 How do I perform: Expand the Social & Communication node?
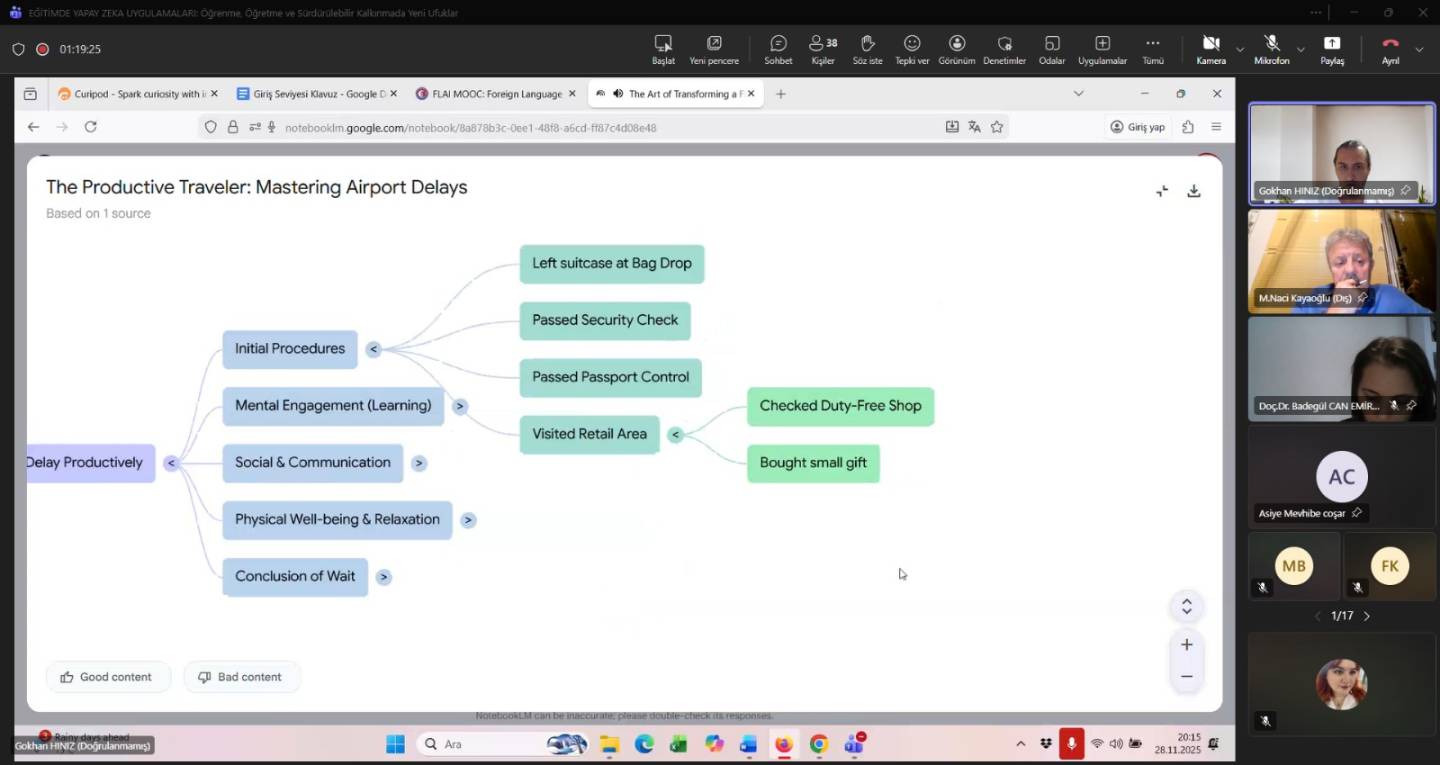(x=419, y=463)
